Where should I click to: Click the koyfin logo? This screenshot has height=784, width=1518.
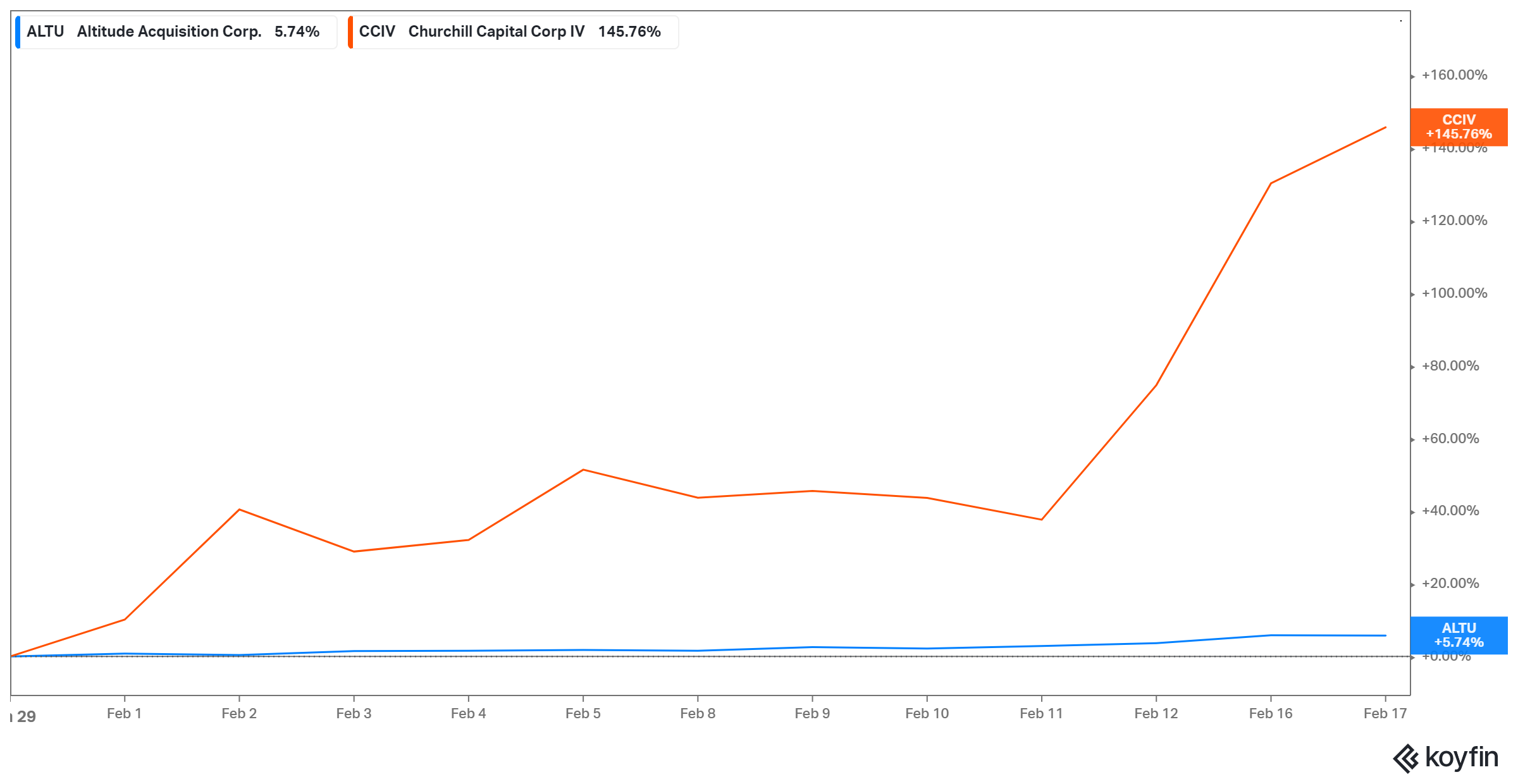pos(1445,757)
